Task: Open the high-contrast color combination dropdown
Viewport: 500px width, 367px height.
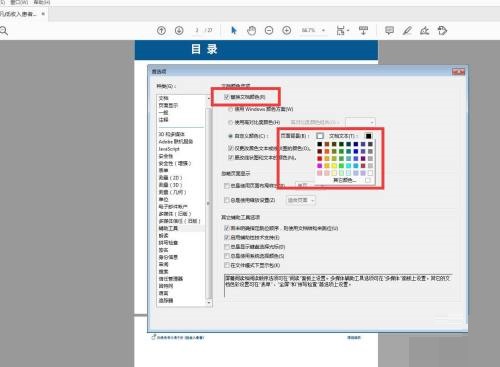Action: click(x=360, y=122)
